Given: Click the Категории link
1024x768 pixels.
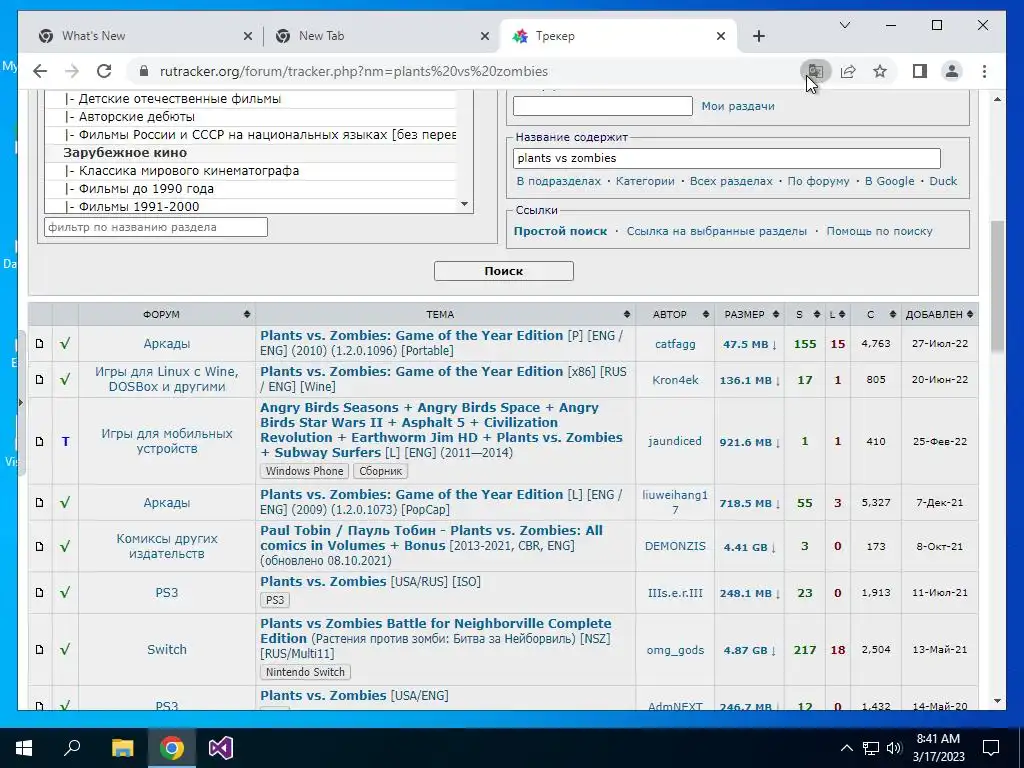Looking at the screenshot, I should pyautogui.click(x=645, y=181).
